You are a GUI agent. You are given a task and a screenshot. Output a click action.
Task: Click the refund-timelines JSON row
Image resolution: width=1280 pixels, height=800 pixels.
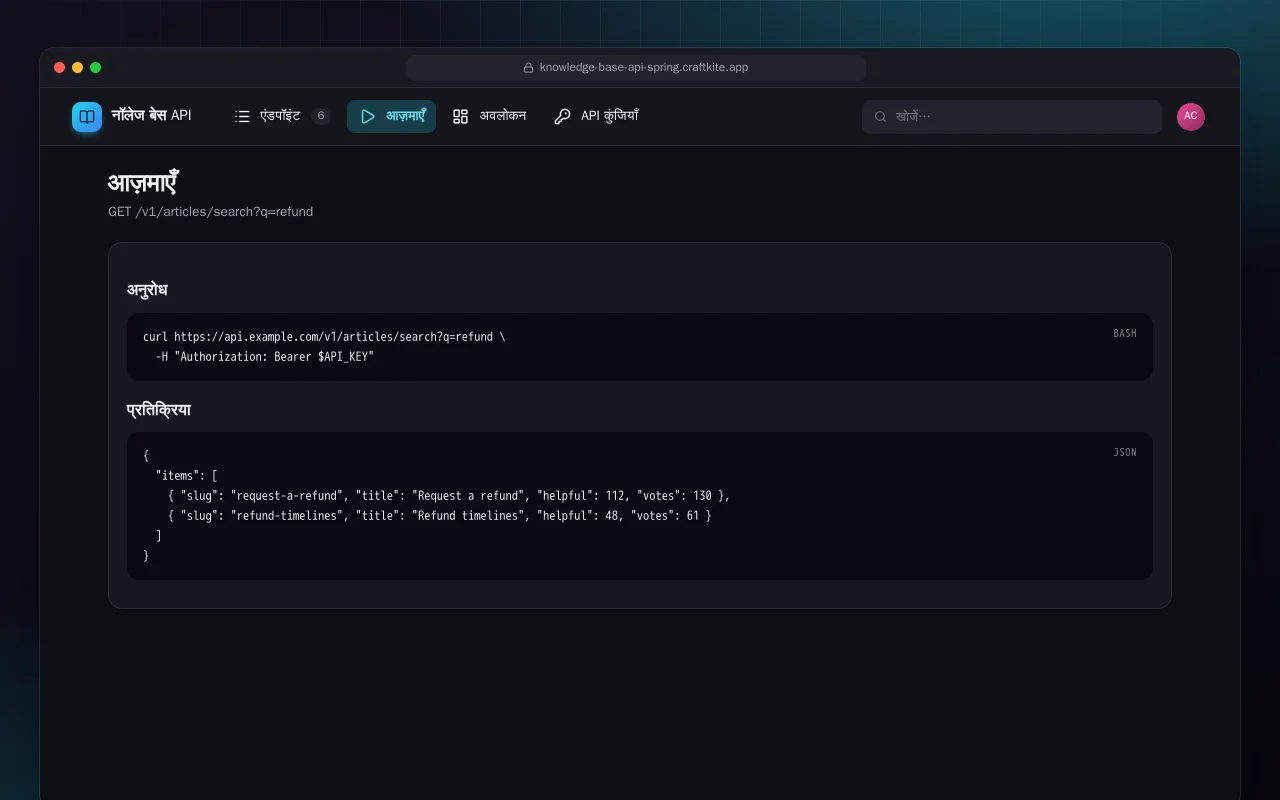(x=440, y=516)
